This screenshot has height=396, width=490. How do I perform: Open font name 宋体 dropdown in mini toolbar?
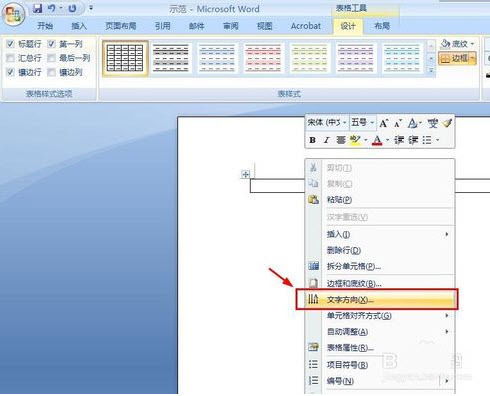(x=344, y=123)
